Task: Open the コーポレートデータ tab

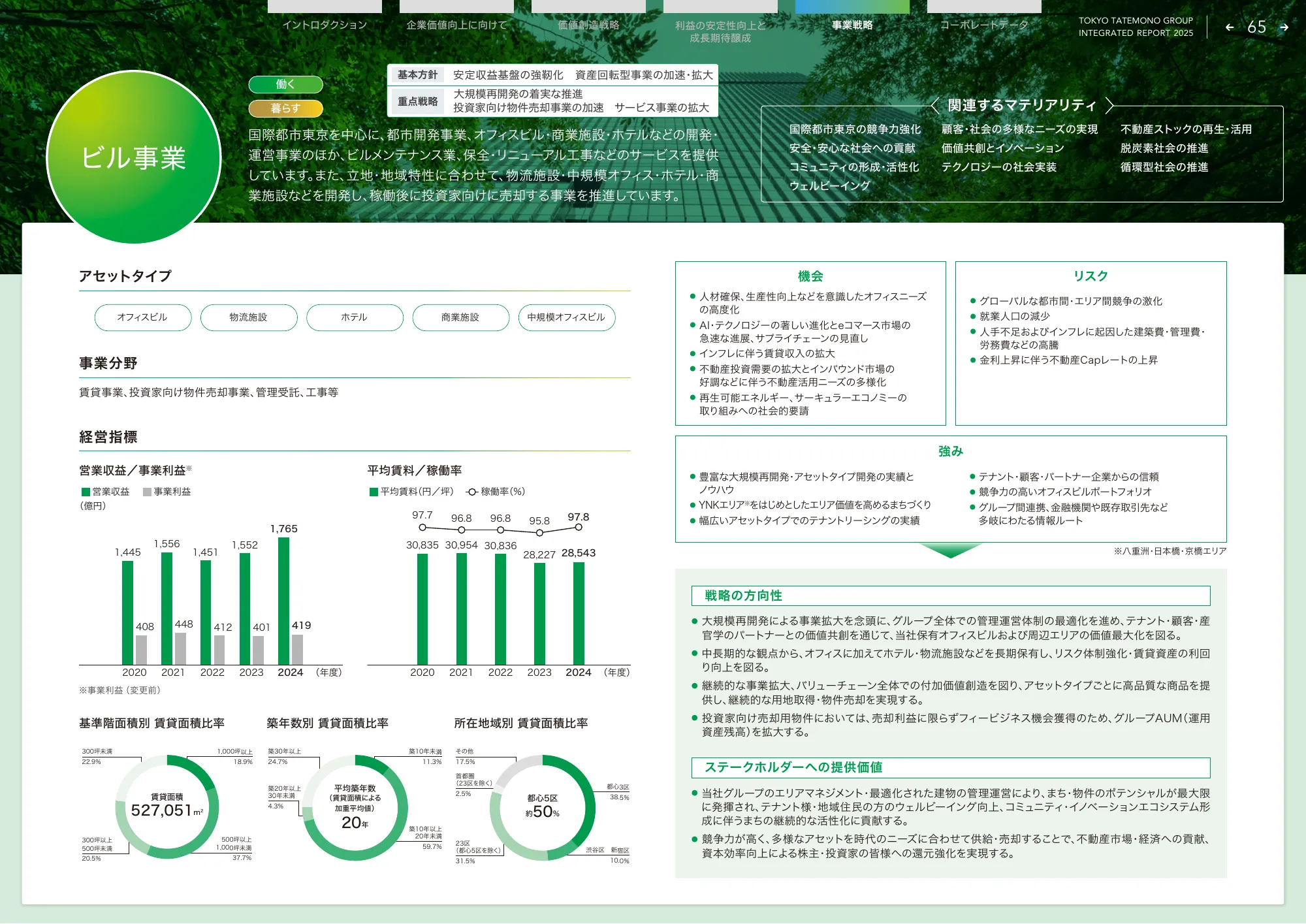Action: click(984, 25)
